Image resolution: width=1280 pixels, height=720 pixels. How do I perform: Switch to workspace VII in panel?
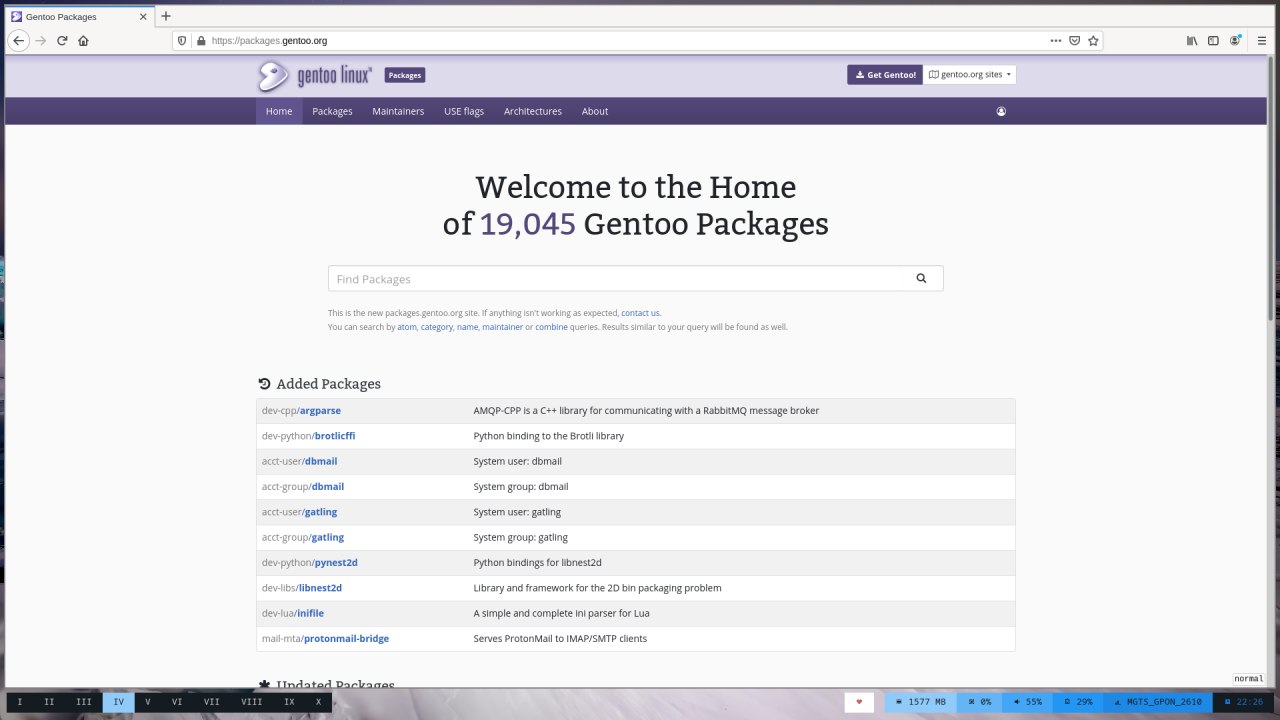(212, 702)
